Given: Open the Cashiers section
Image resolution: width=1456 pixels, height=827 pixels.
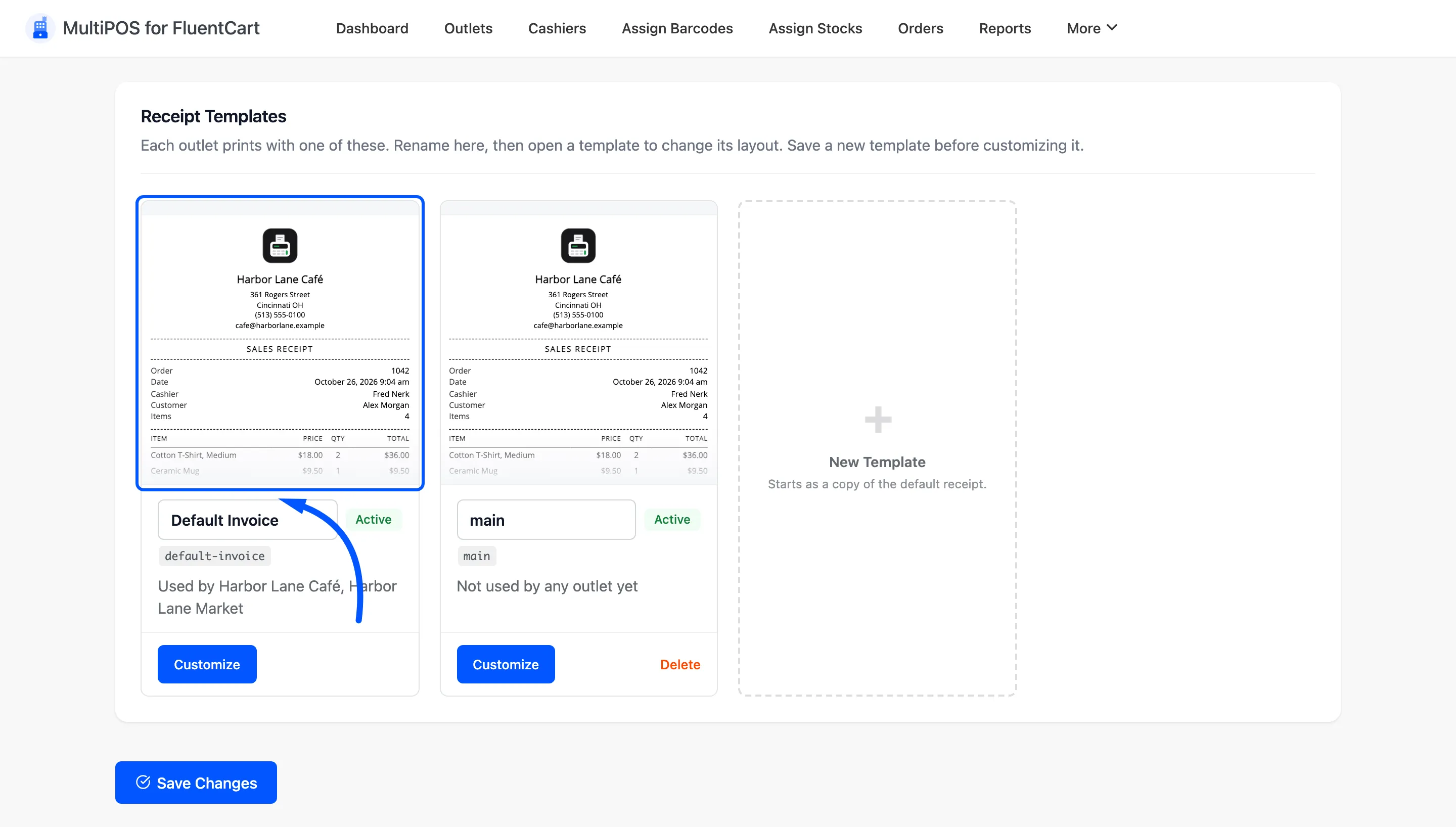Looking at the screenshot, I should [557, 28].
